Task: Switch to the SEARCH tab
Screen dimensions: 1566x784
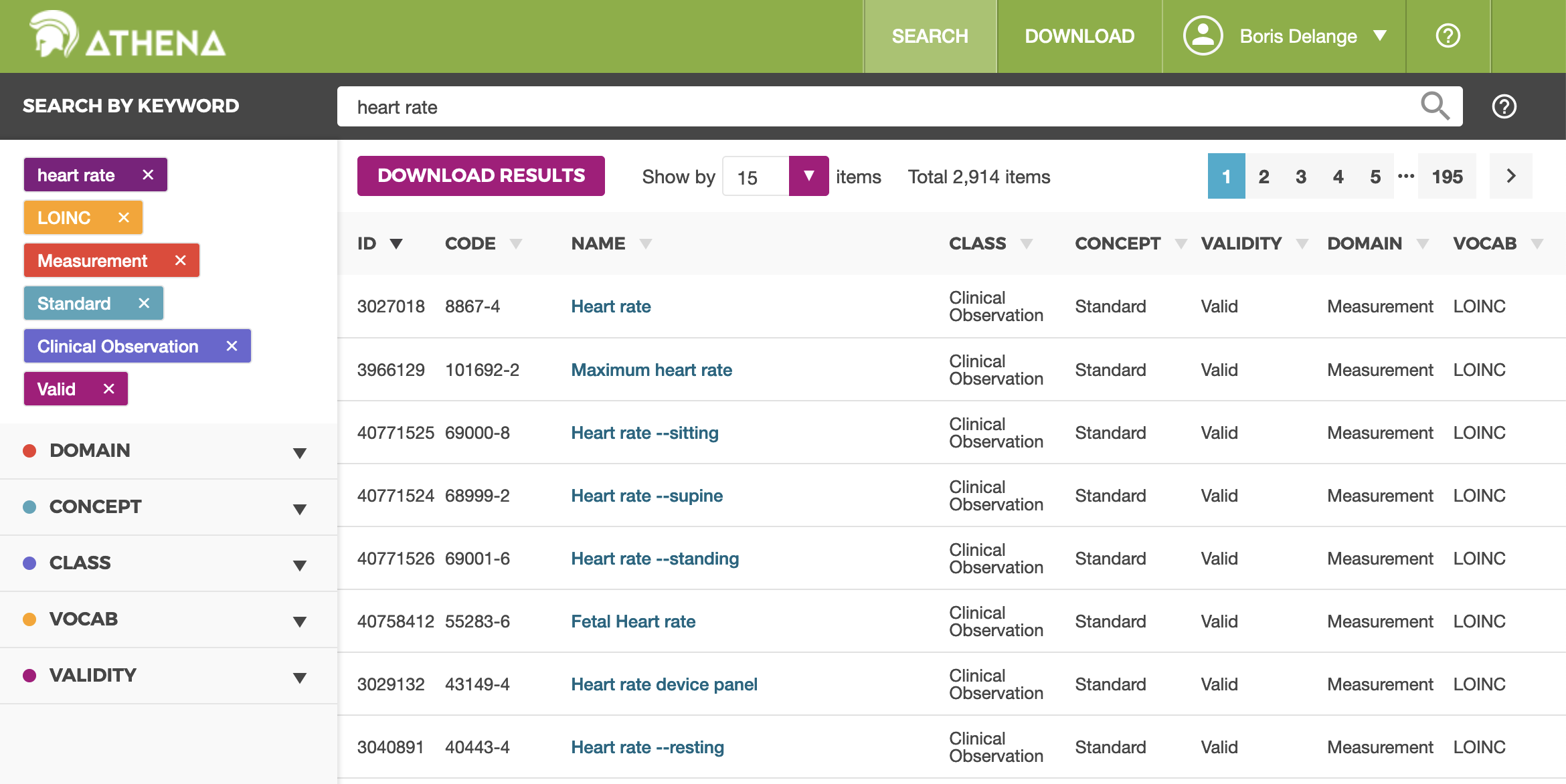Action: click(930, 36)
